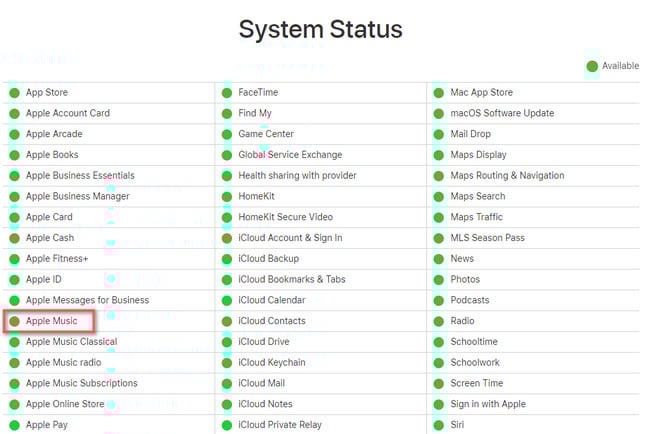
Task: Click the status dot beside iCloud Mail
Action: pyautogui.click(x=227, y=383)
